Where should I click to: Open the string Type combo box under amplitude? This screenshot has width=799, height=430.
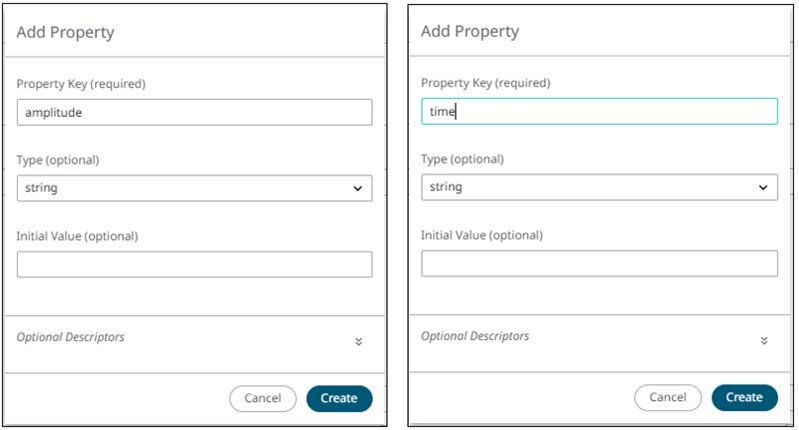[194, 188]
